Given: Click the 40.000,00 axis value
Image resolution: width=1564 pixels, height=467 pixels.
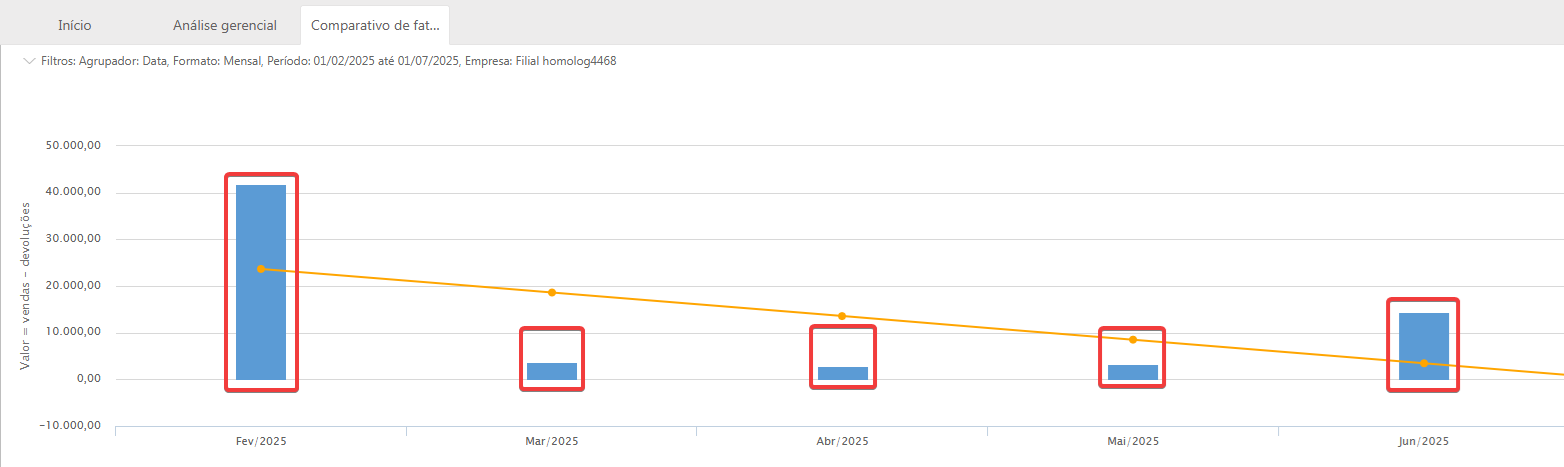Looking at the screenshot, I should (x=74, y=192).
